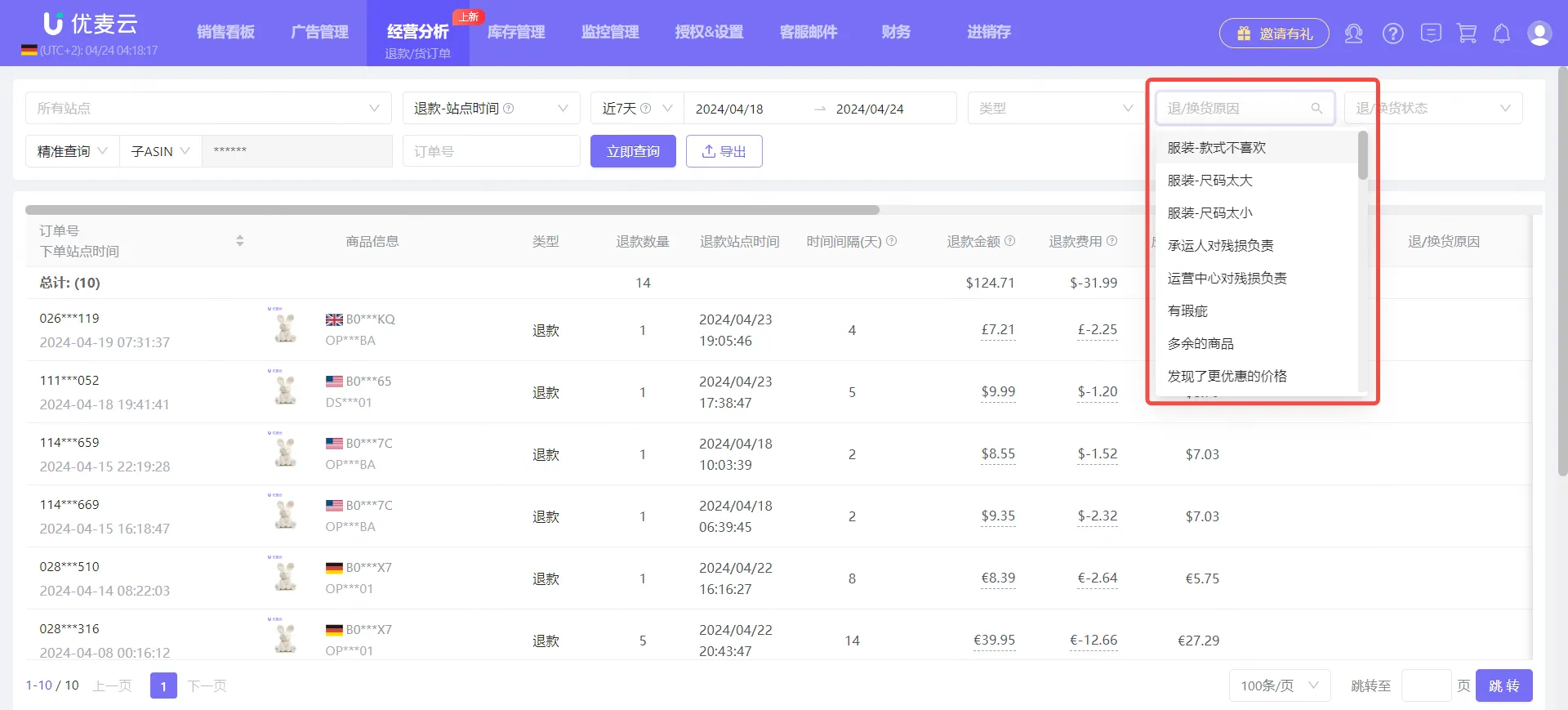Click the horizontal table scrollbar
This screenshot has width=1568, height=710.
coord(452,210)
